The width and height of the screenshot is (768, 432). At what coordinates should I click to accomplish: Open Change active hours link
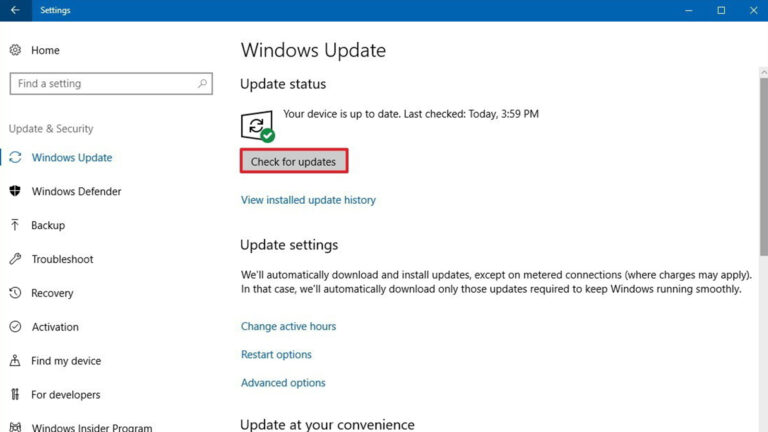[288, 326]
